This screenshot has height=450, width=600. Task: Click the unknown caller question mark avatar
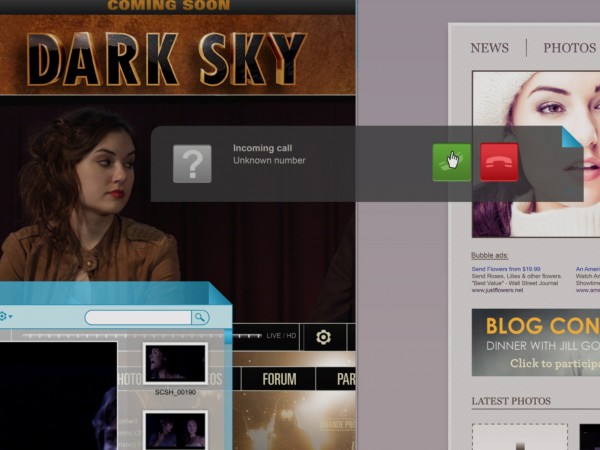[x=192, y=163]
